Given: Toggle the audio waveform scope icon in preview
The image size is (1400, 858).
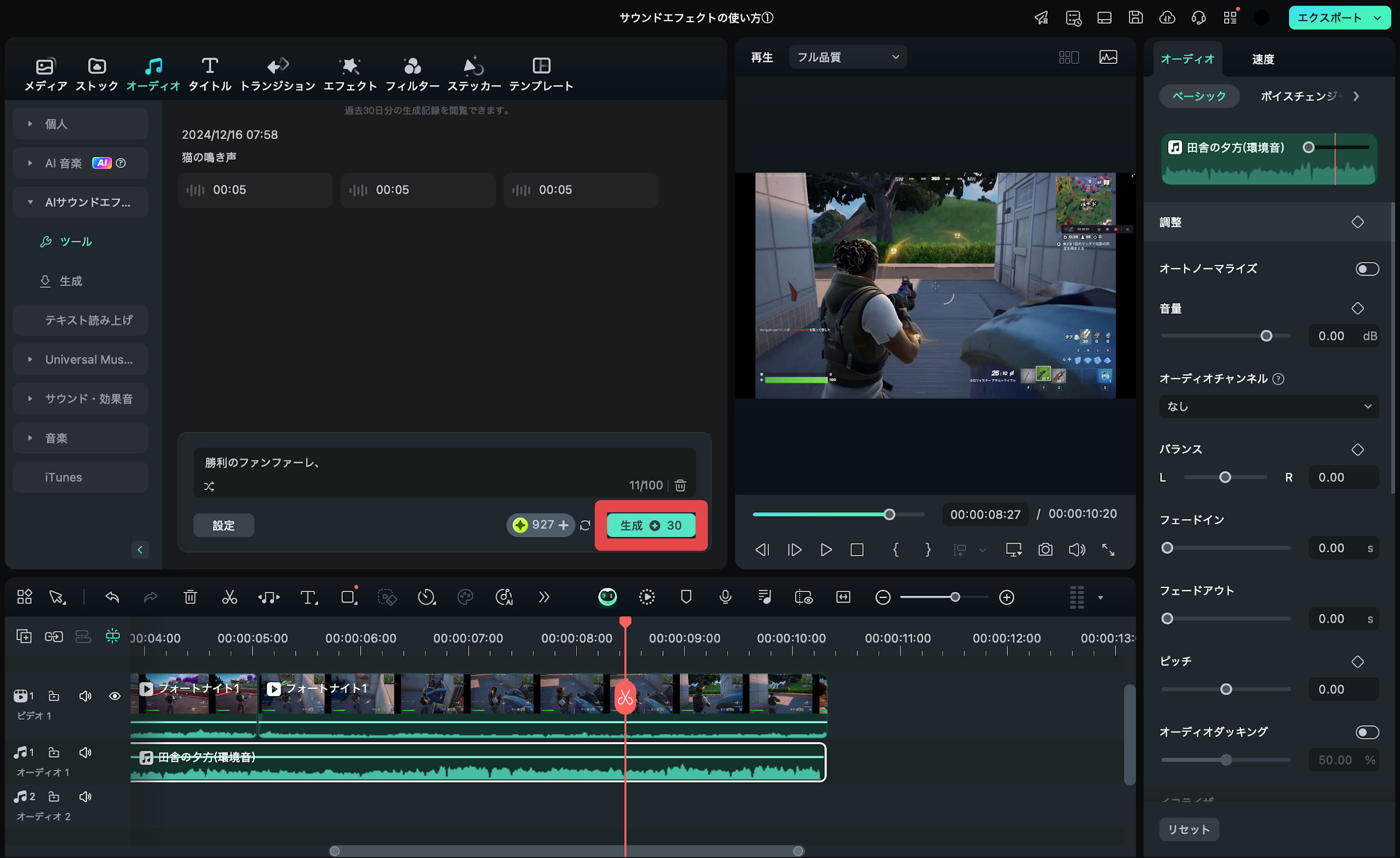Looking at the screenshot, I should (1108, 57).
